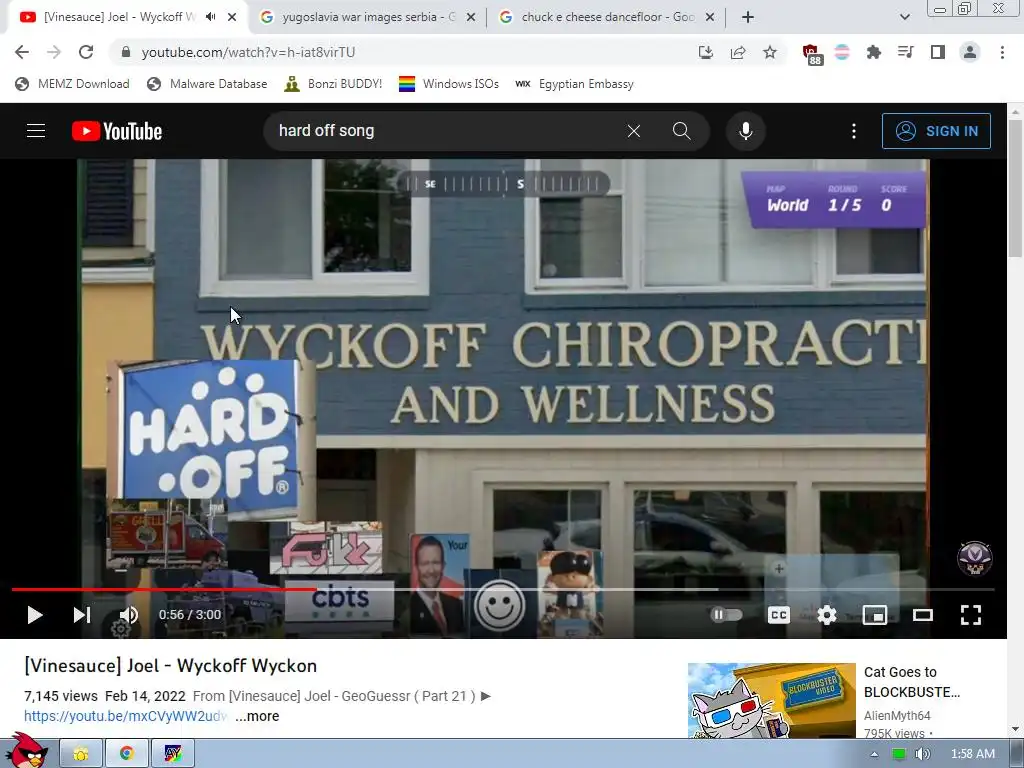The height and width of the screenshot is (768, 1024).
Task: Open YouTube settings three-dot menu
Action: pyautogui.click(x=853, y=131)
